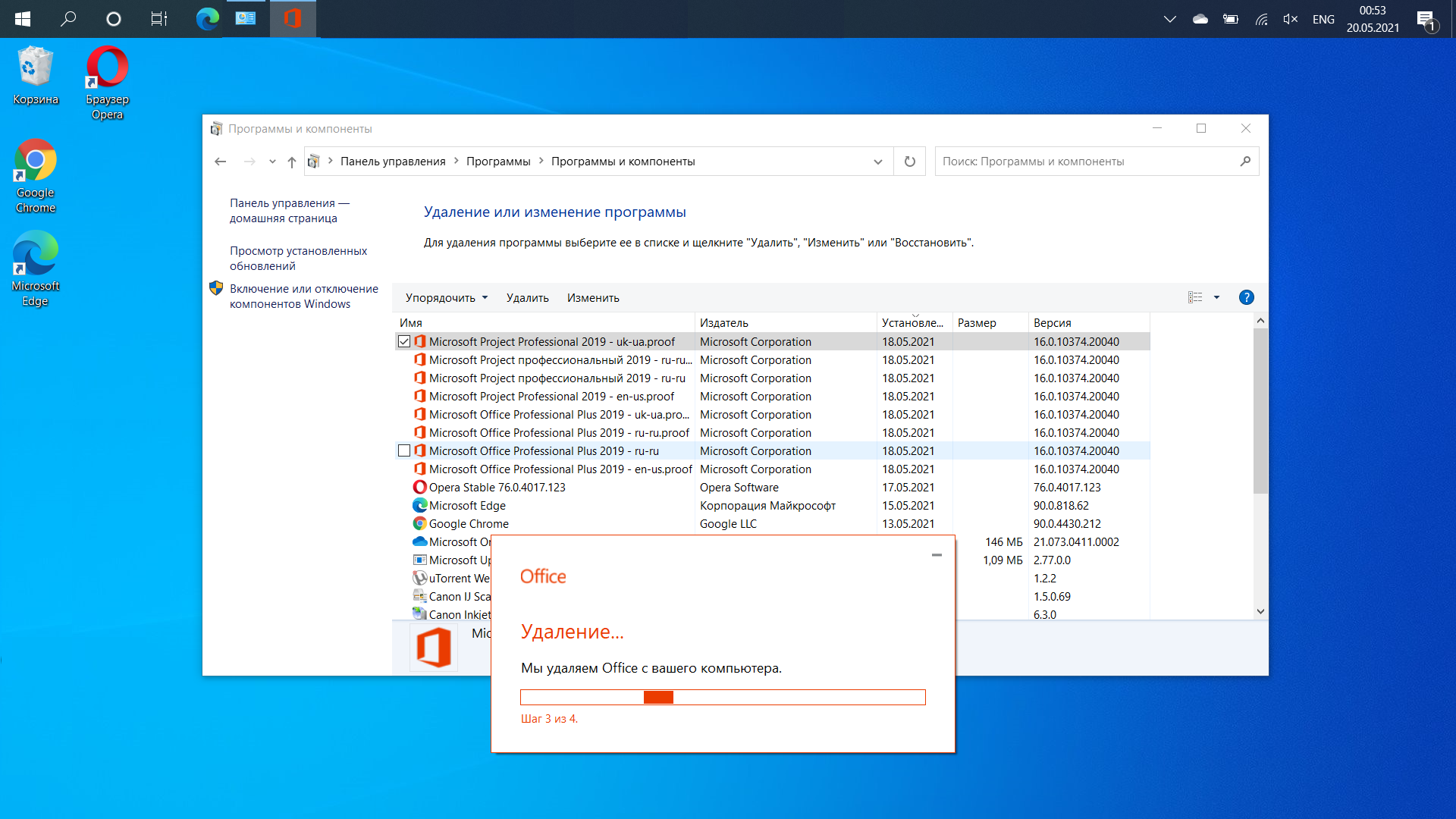Launch the Opera browser desktop shortcut
The image size is (1456, 819).
(x=107, y=83)
